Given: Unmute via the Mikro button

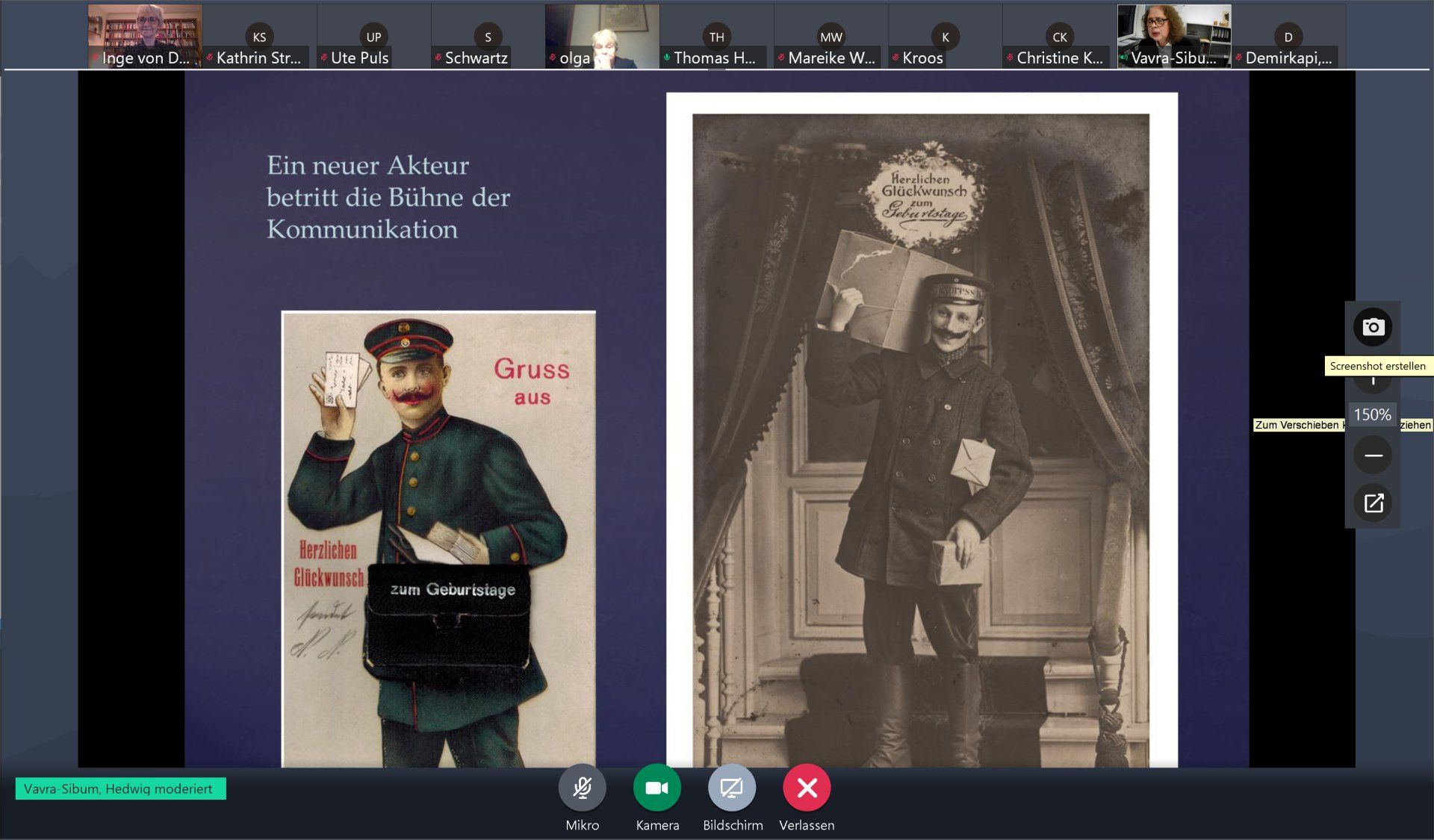Looking at the screenshot, I should [x=582, y=788].
